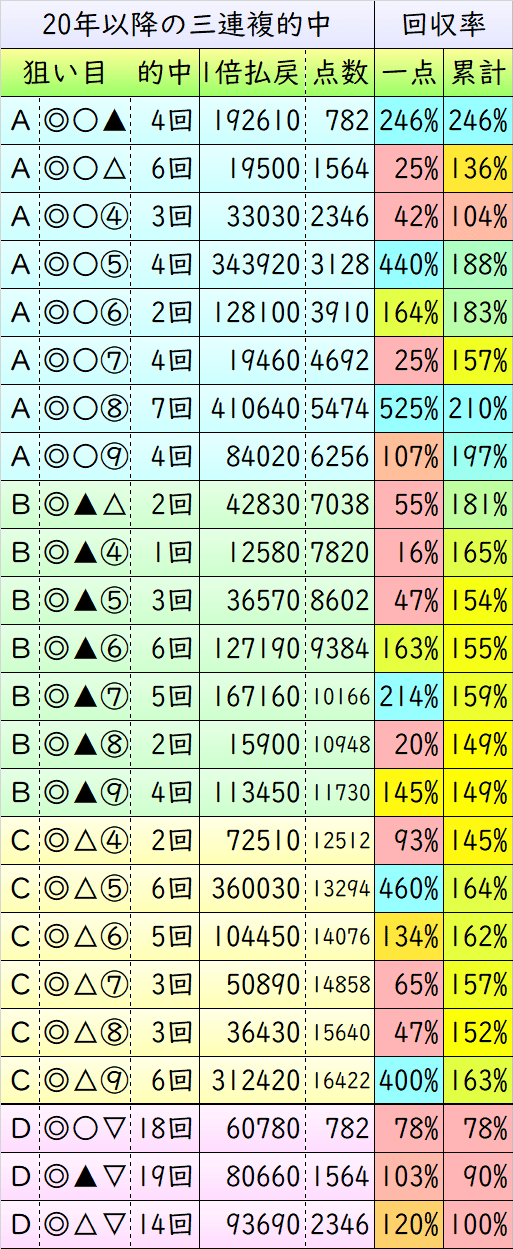Select the points value 4692
Image resolution: width=513 pixels, height=1249 pixels.
pos(341,361)
